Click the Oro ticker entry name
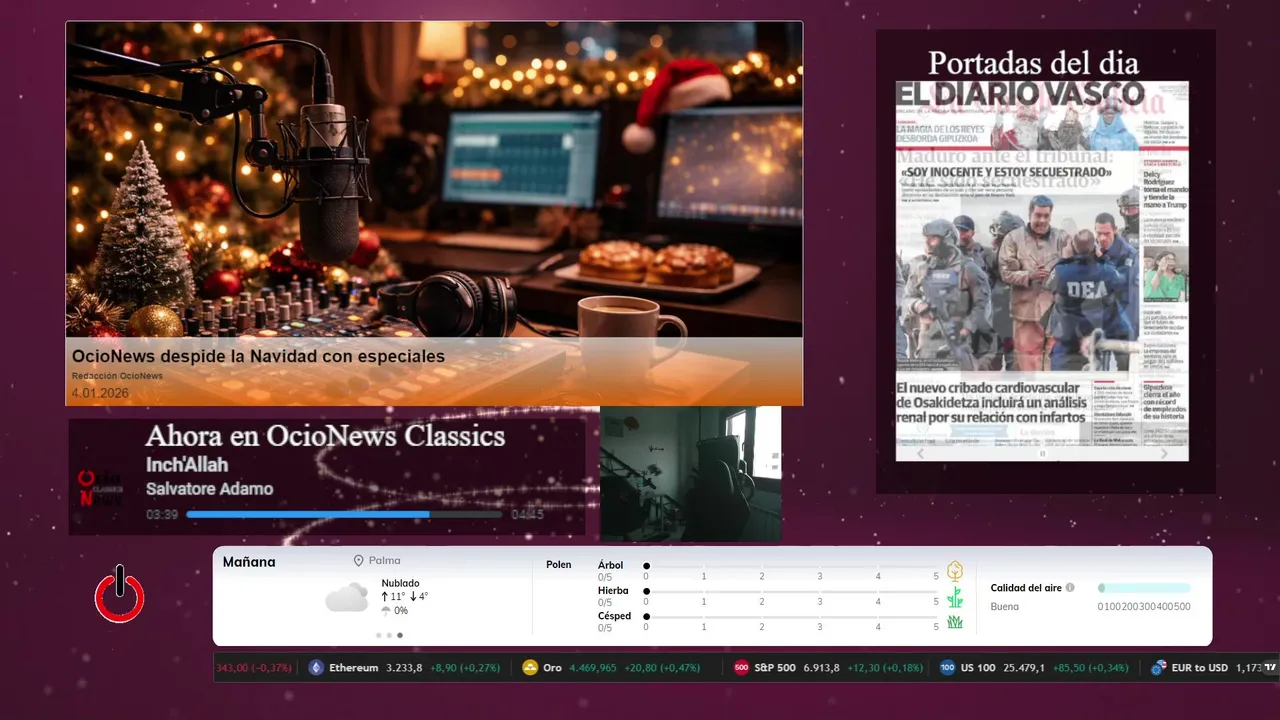Image resolution: width=1280 pixels, height=720 pixels. 552,668
